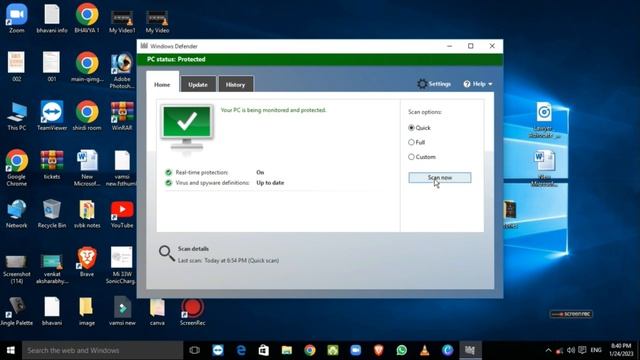
Task: Select the WinRAR desktop shortcut
Action: [122, 116]
